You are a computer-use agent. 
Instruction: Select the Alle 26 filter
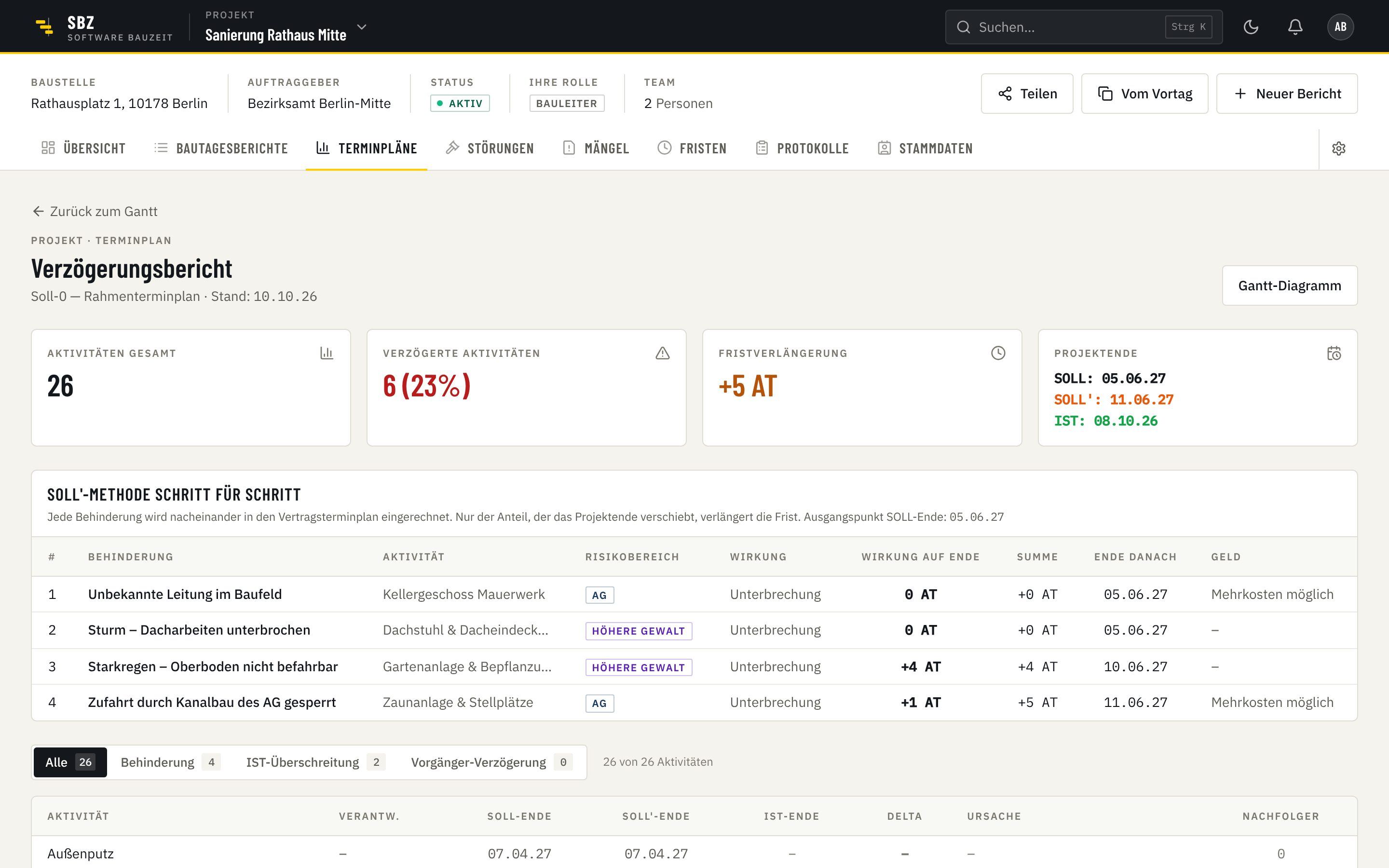(x=70, y=762)
